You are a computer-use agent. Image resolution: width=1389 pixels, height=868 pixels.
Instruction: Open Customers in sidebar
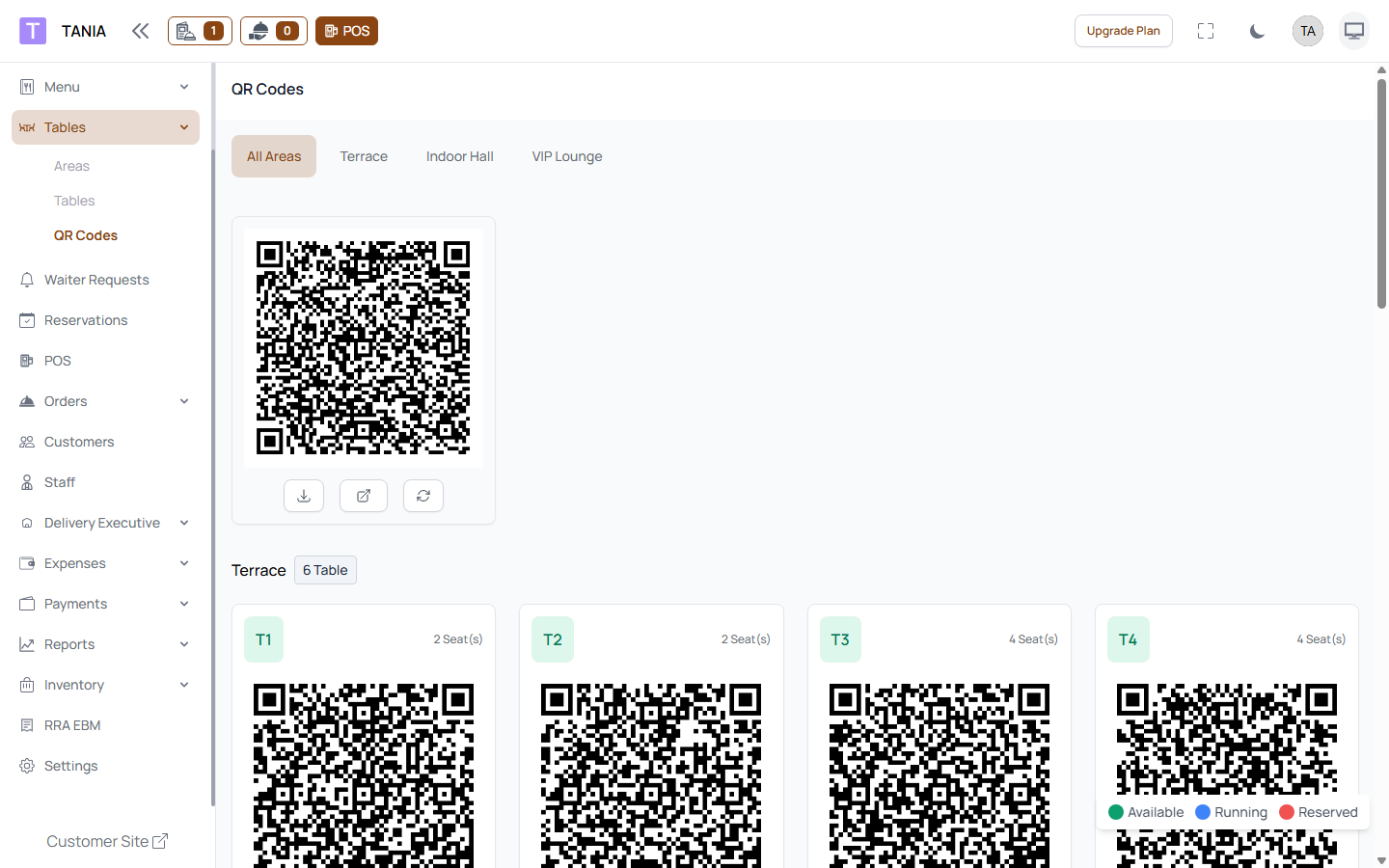105,442
